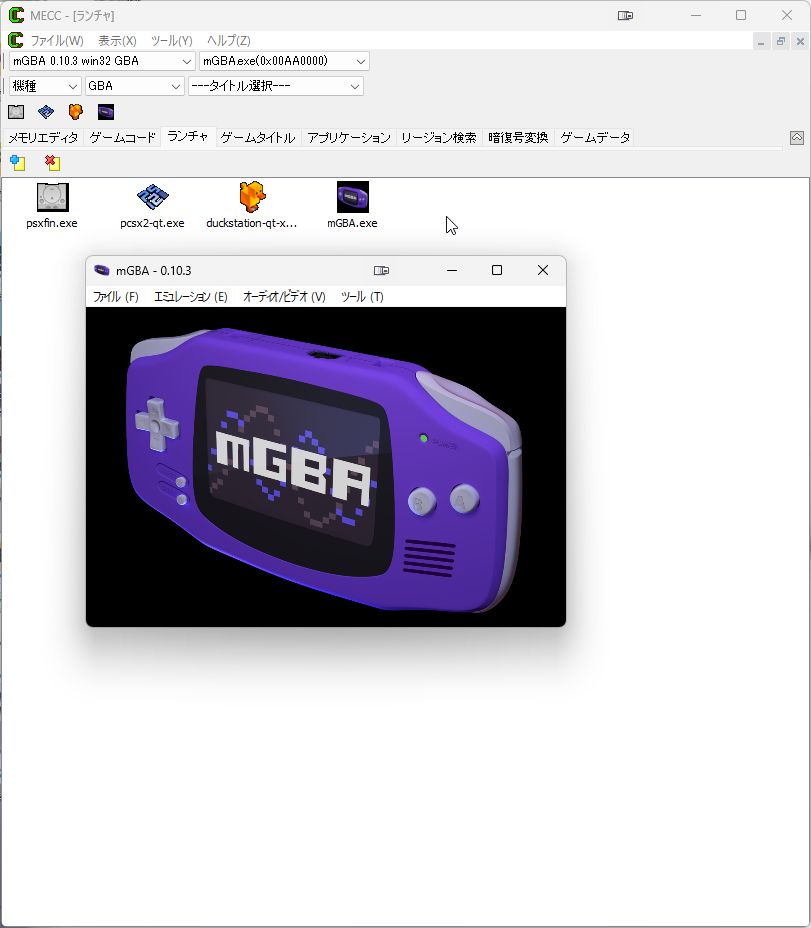Screen dimensions: 811x928
Task: Open the タイトル選択 dropdown
Action: [x=275, y=86]
